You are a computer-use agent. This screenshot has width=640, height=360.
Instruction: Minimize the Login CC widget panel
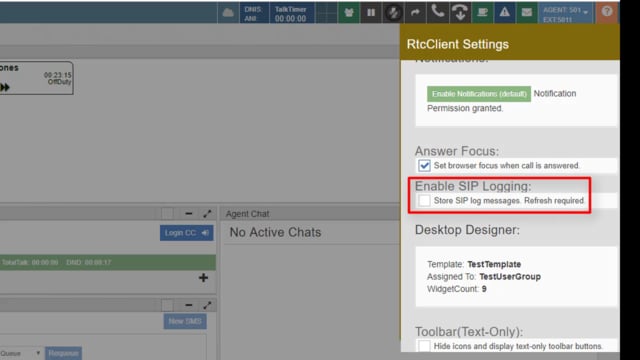(189, 213)
